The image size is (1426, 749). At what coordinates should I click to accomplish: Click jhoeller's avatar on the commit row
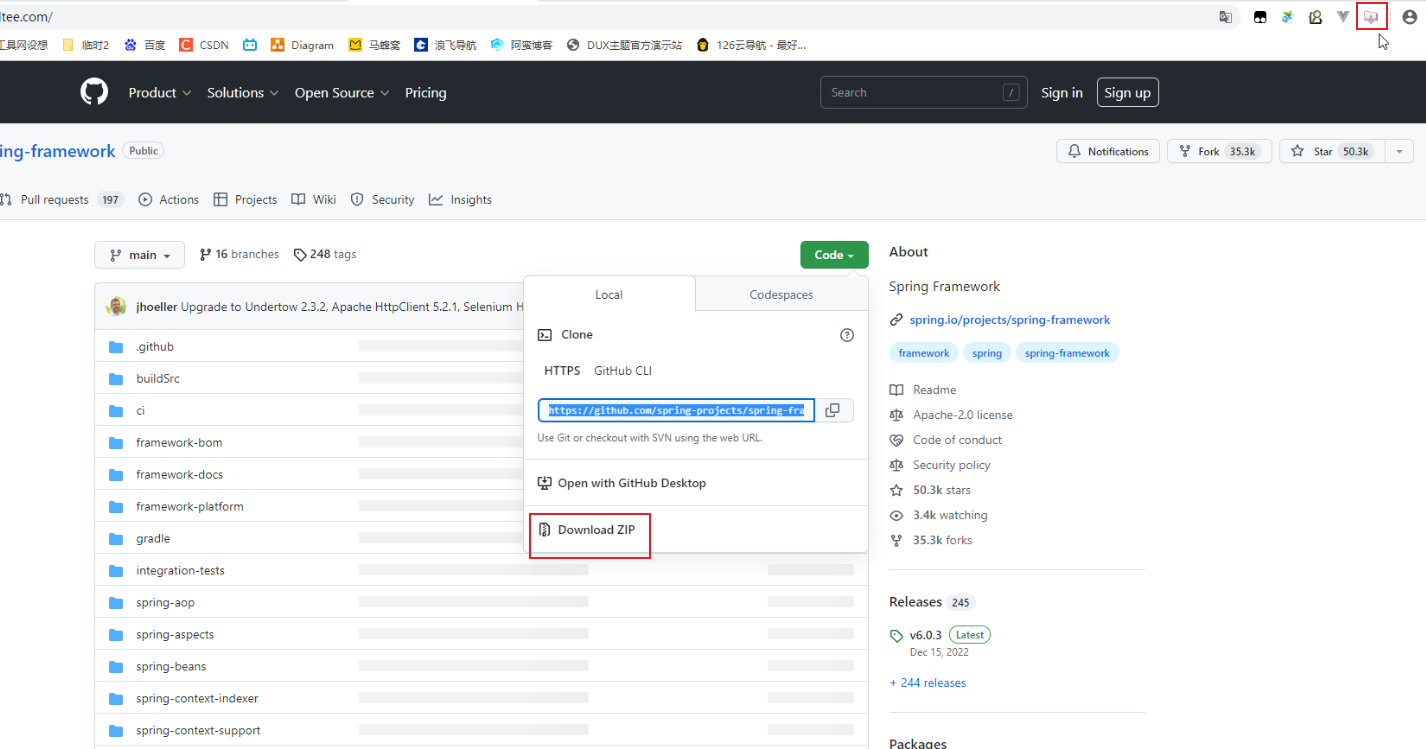click(116, 307)
